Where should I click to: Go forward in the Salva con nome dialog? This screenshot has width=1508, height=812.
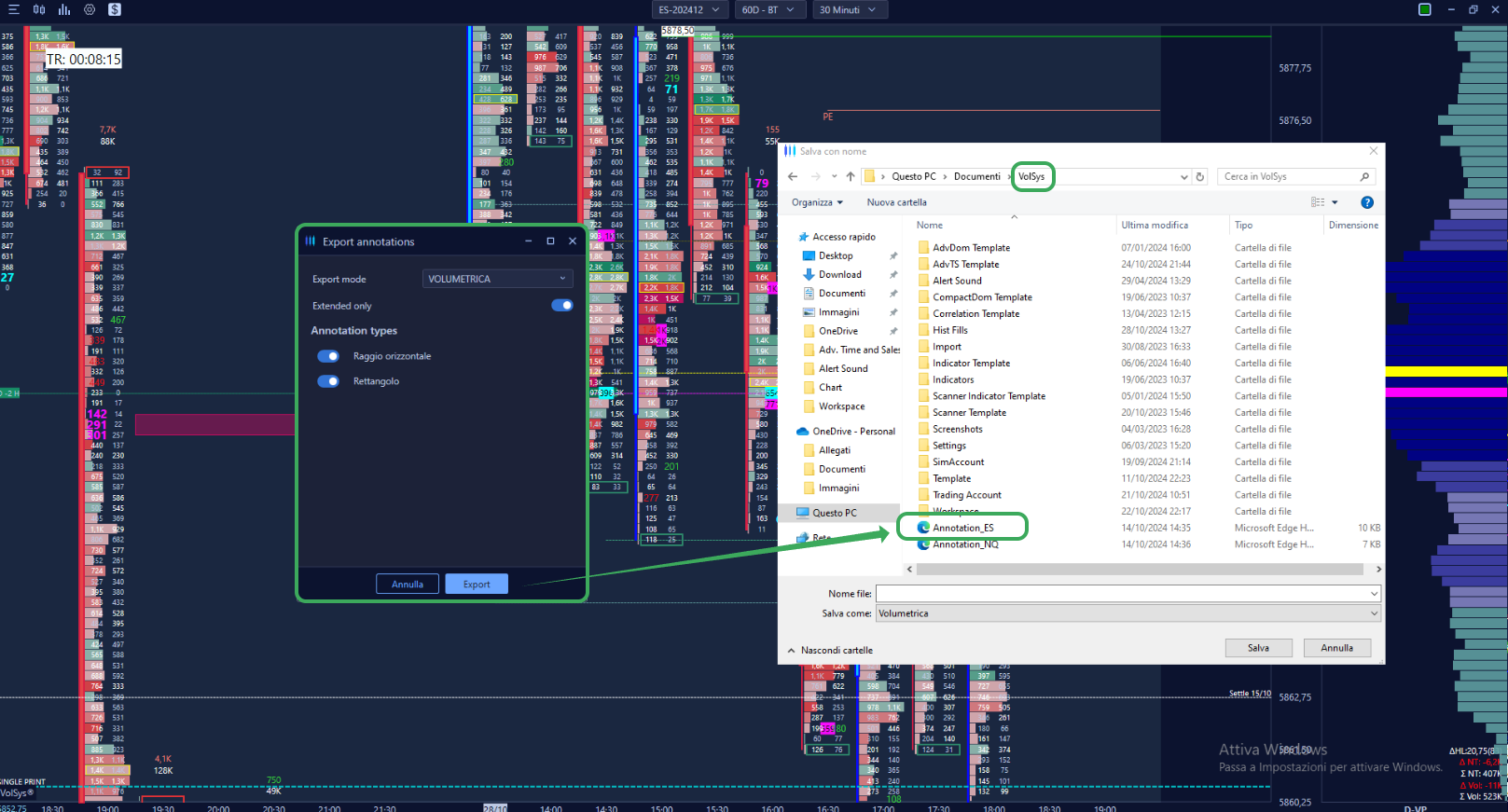(816, 176)
